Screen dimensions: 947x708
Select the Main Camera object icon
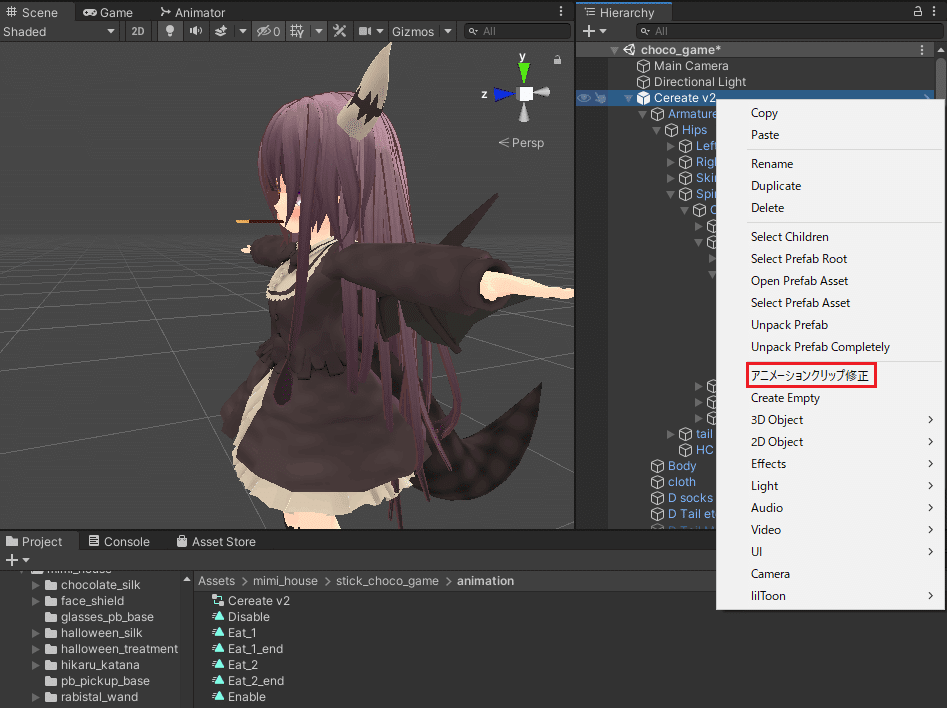(x=644, y=66)
